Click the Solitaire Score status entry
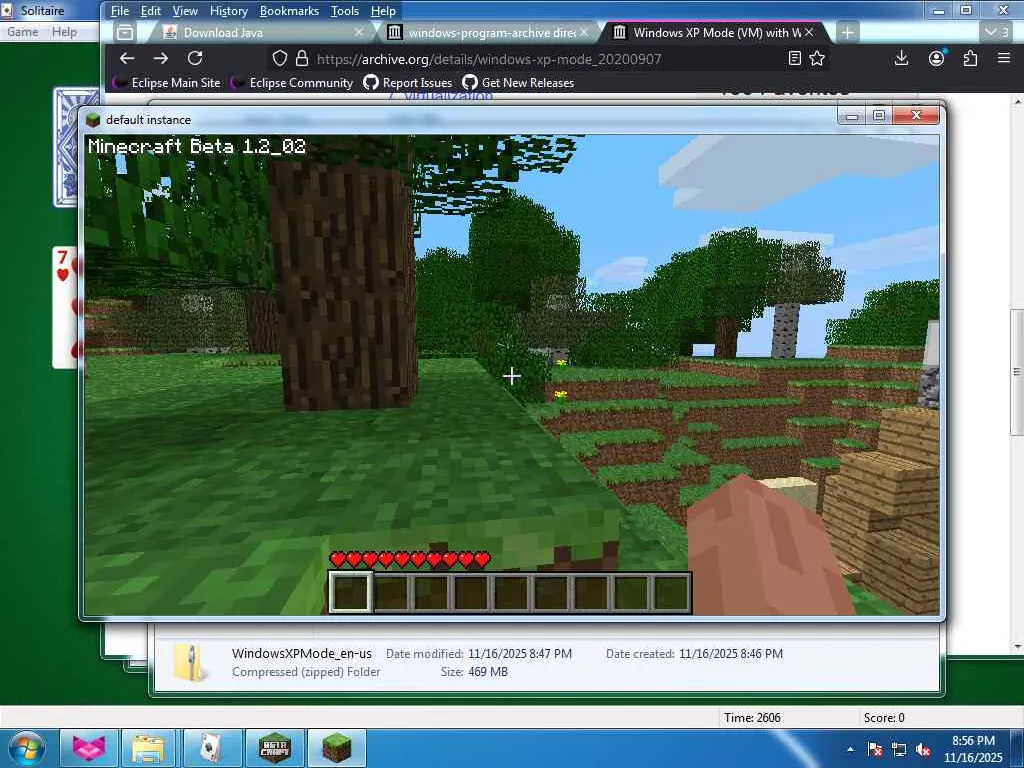1024x768 pixels. (x=884, y=718)
